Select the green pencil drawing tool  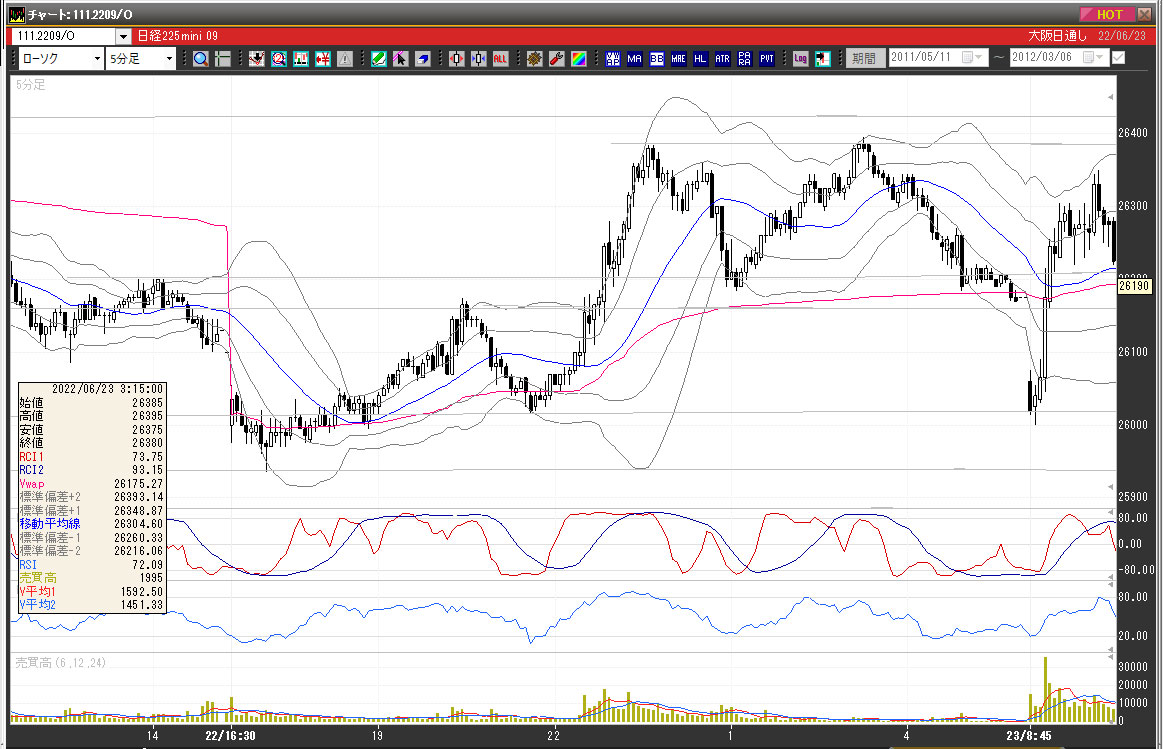[x=378, y=59]
